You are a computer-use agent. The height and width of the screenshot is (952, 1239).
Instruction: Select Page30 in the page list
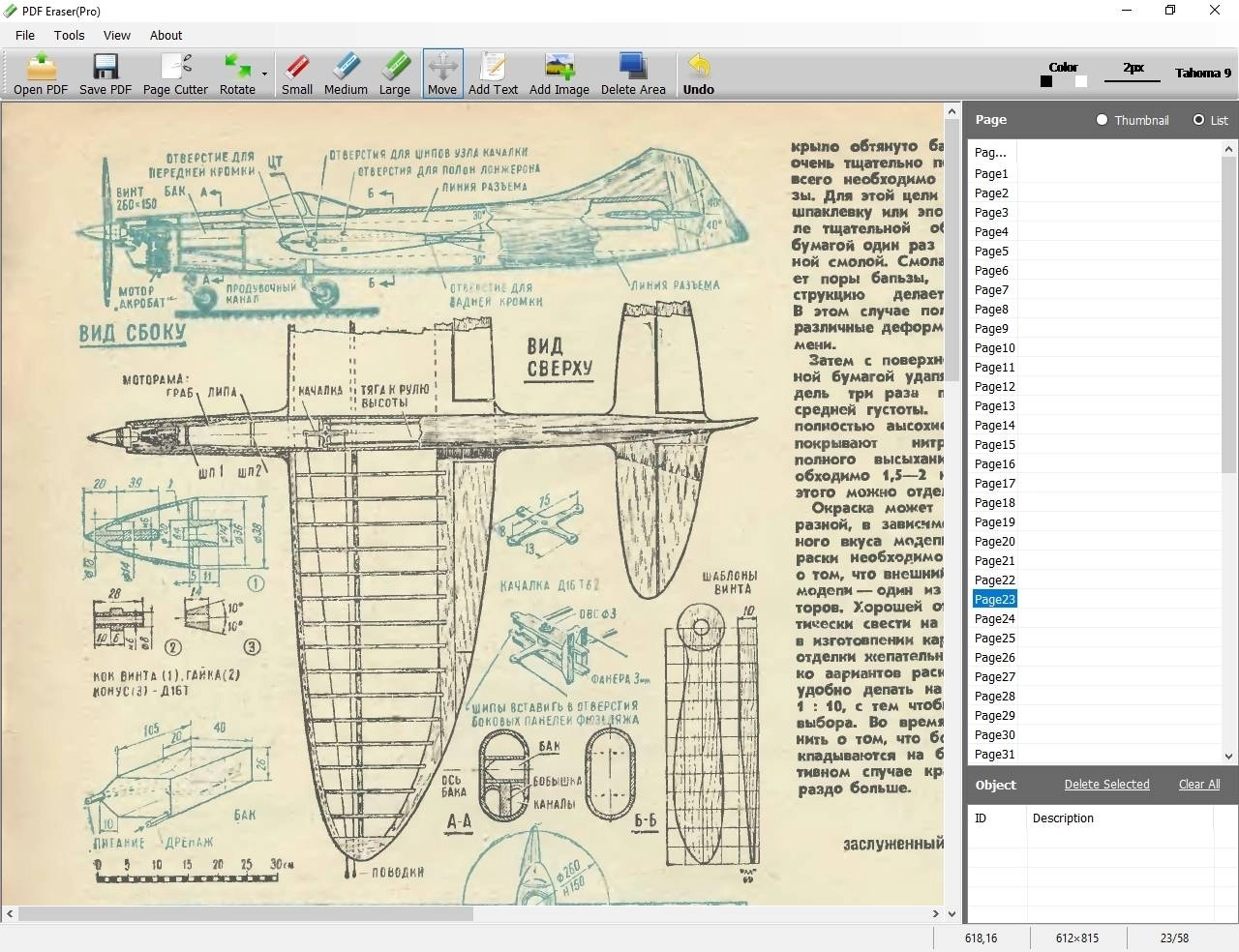coord(995,735)
